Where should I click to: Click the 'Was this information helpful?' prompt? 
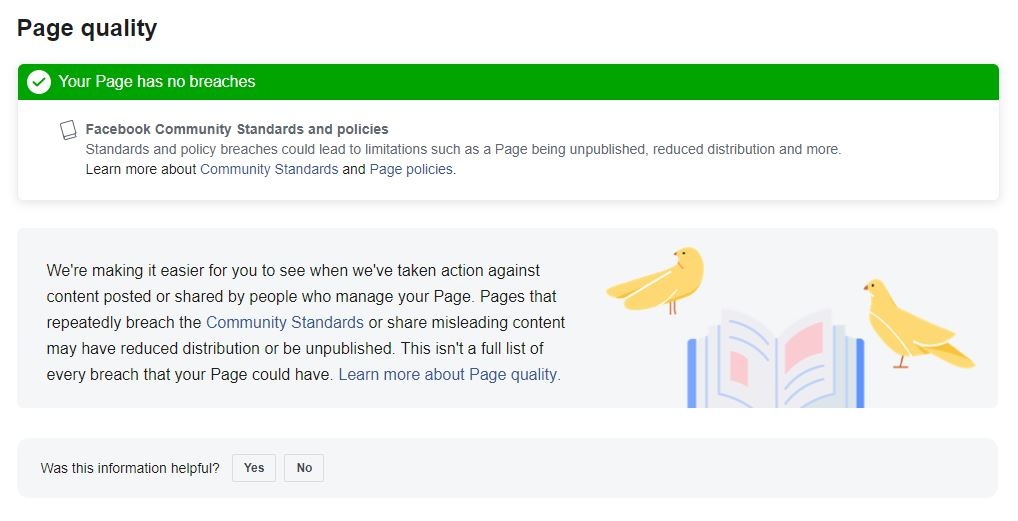[x=130, y=468]
